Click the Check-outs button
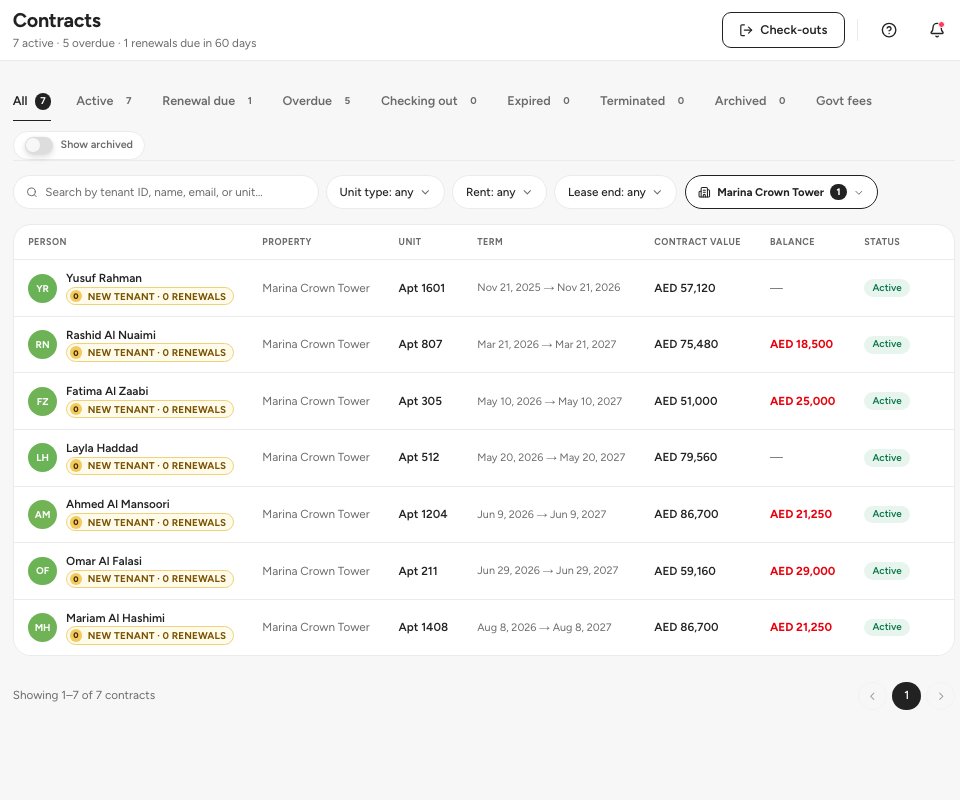 783,30
